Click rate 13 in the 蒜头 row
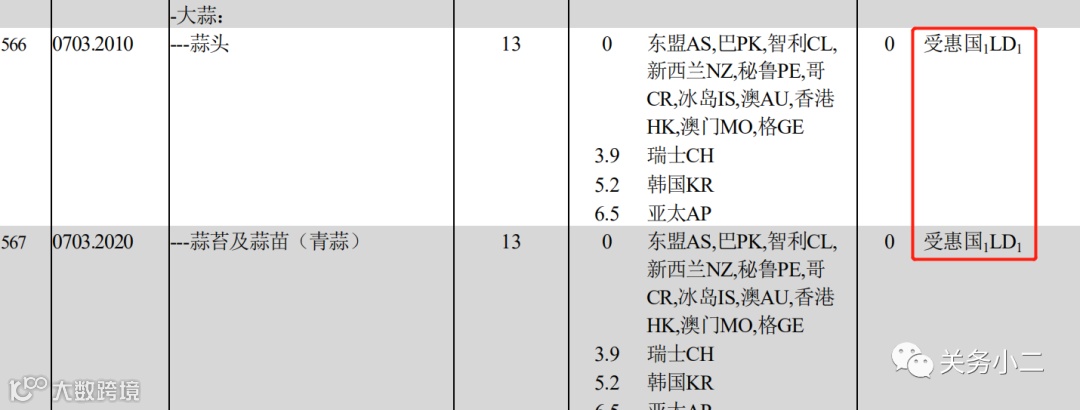Image resolution: width=1080 pixels, height=410 pixels. pyautogui.click(x=511, y=45)
